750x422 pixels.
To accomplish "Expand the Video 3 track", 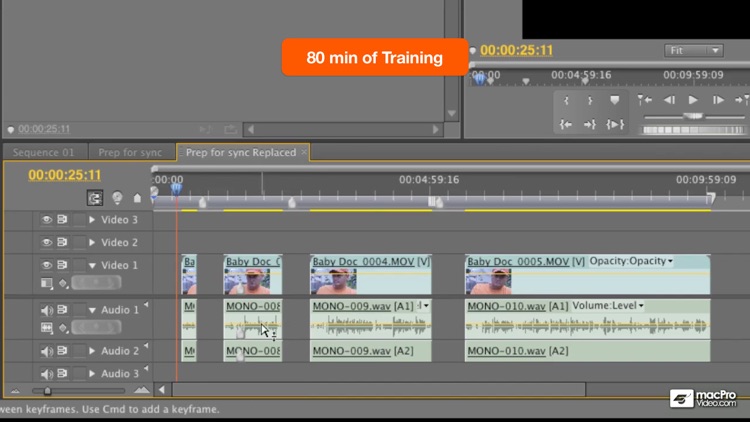I will [92, 220].
